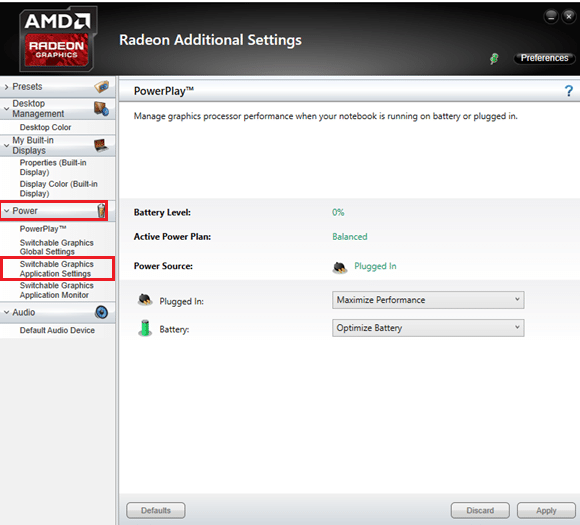The width and height of the screenshot is (580, 525).
Task: Click the Power section label
Action: pos(25,211)
